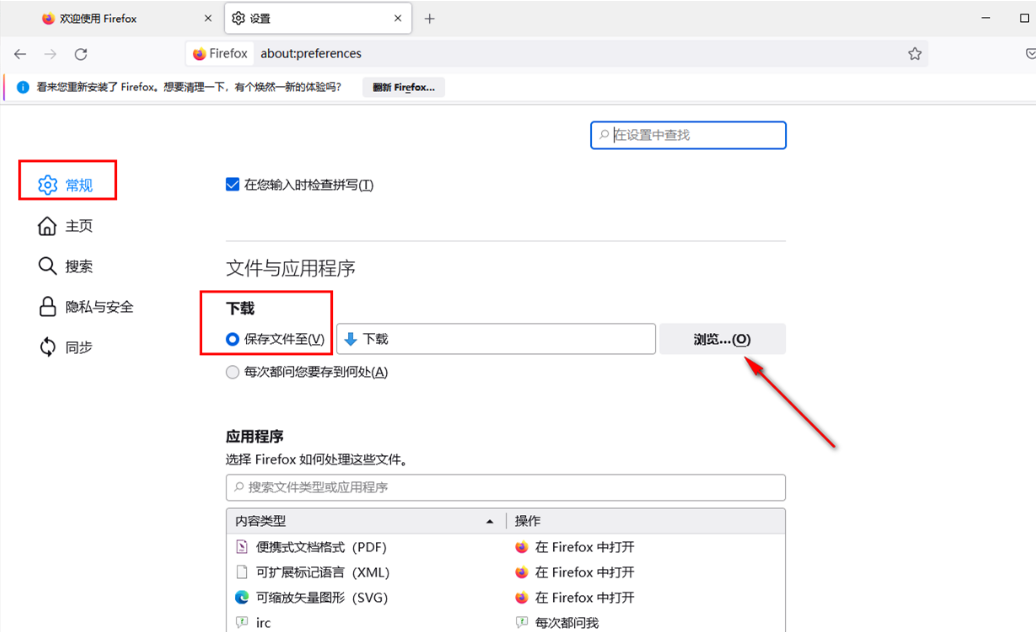The image size is (1036, 632).
Task: Select the 可扩展标记语言 (XML) row
Action: tap(505, 572)
